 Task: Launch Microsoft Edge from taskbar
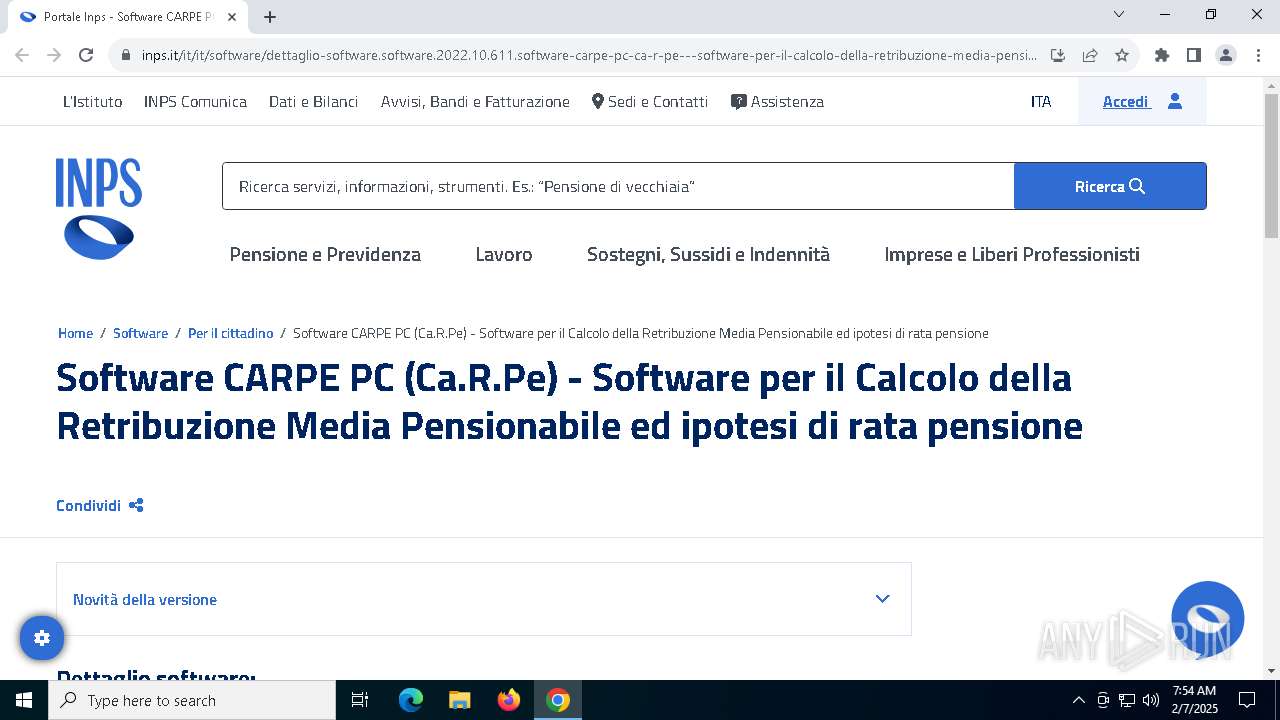[x=411, y=700]
